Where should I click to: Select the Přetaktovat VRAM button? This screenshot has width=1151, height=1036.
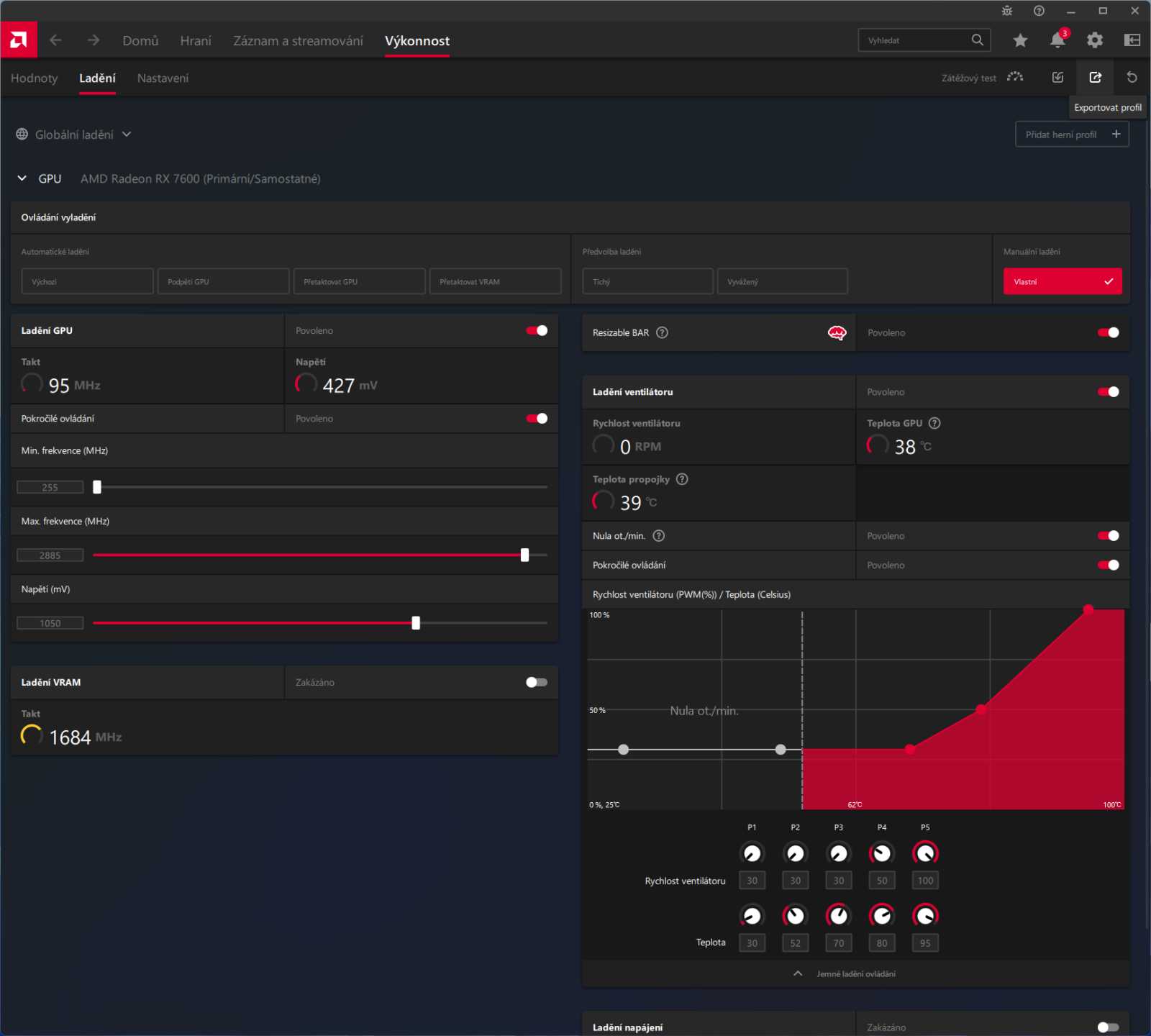496,281
